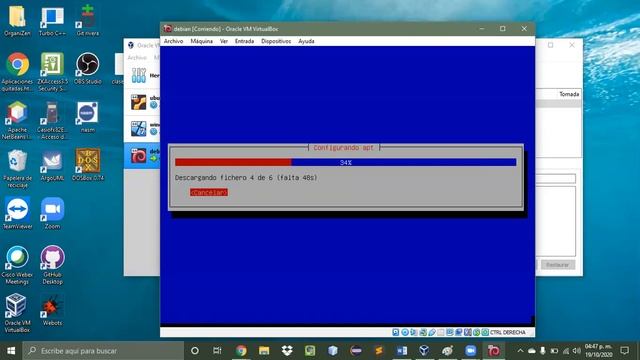Viewport: 640px width, 360px height.
Task: Click hard disk activity icon in VM status bar
Action: [x=396, y=332]
